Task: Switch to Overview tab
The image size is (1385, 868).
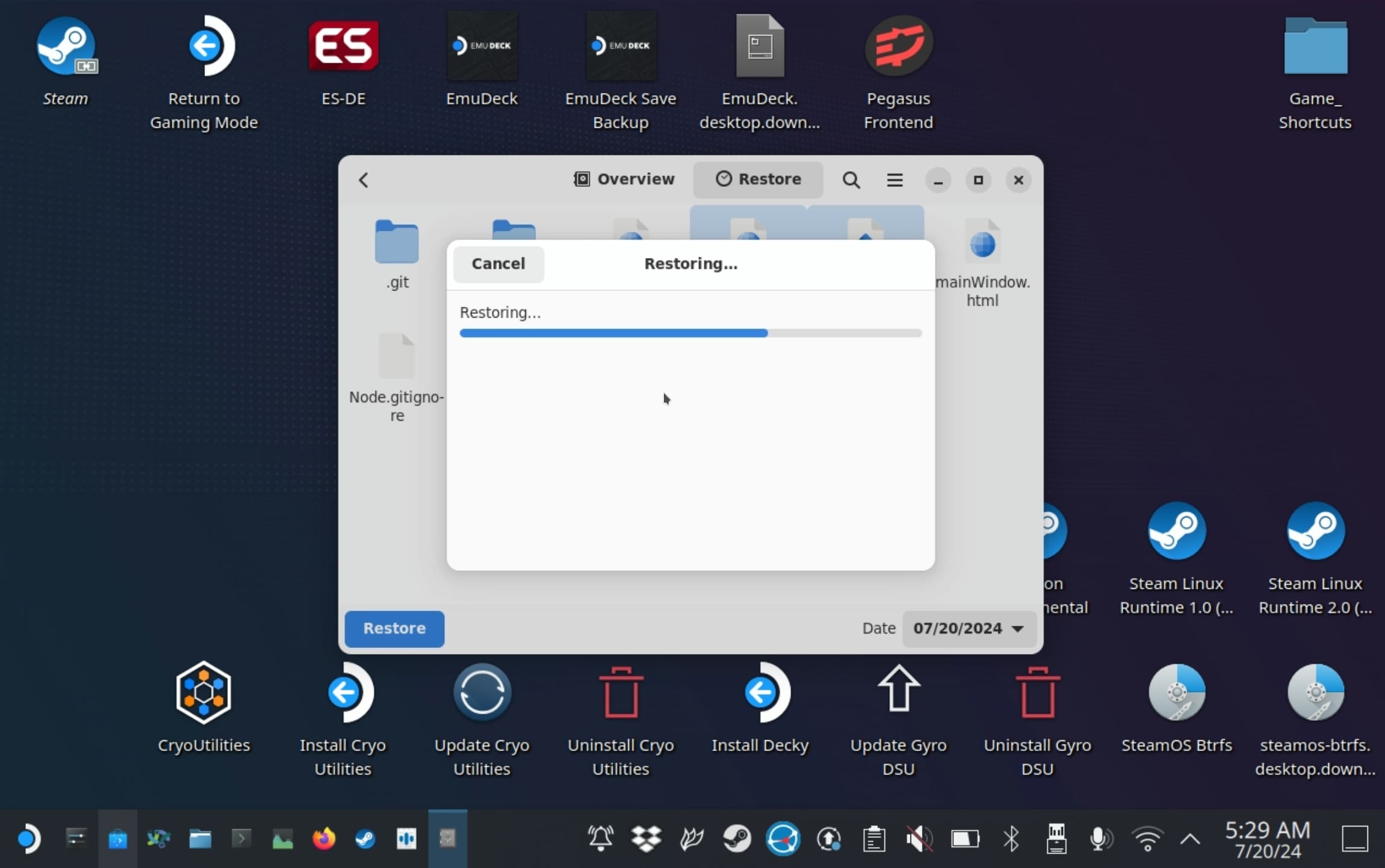Action: (x=622, y=179)
